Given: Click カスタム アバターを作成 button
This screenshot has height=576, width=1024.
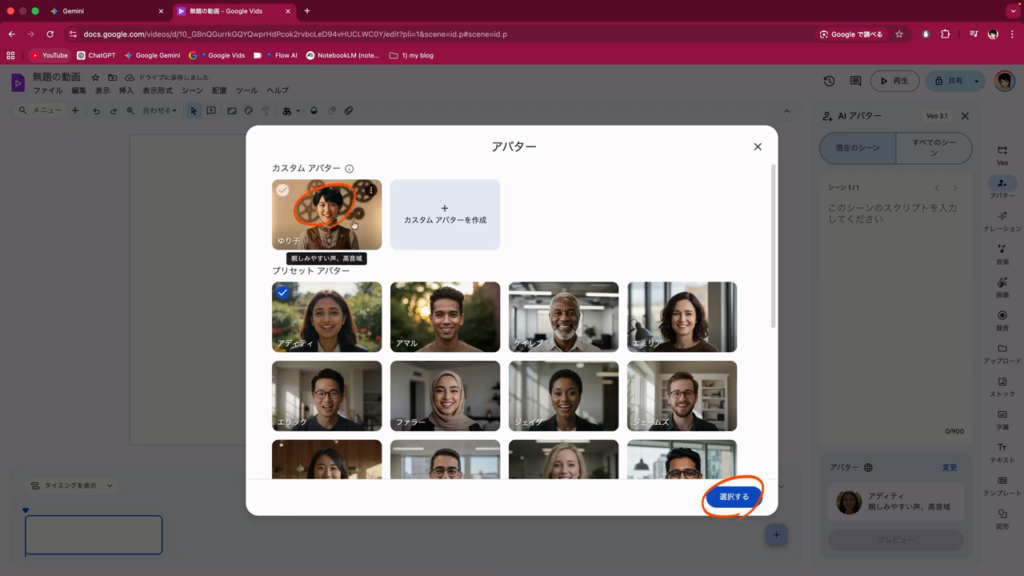Looking at the screenshot, I should tap(445, 214).
